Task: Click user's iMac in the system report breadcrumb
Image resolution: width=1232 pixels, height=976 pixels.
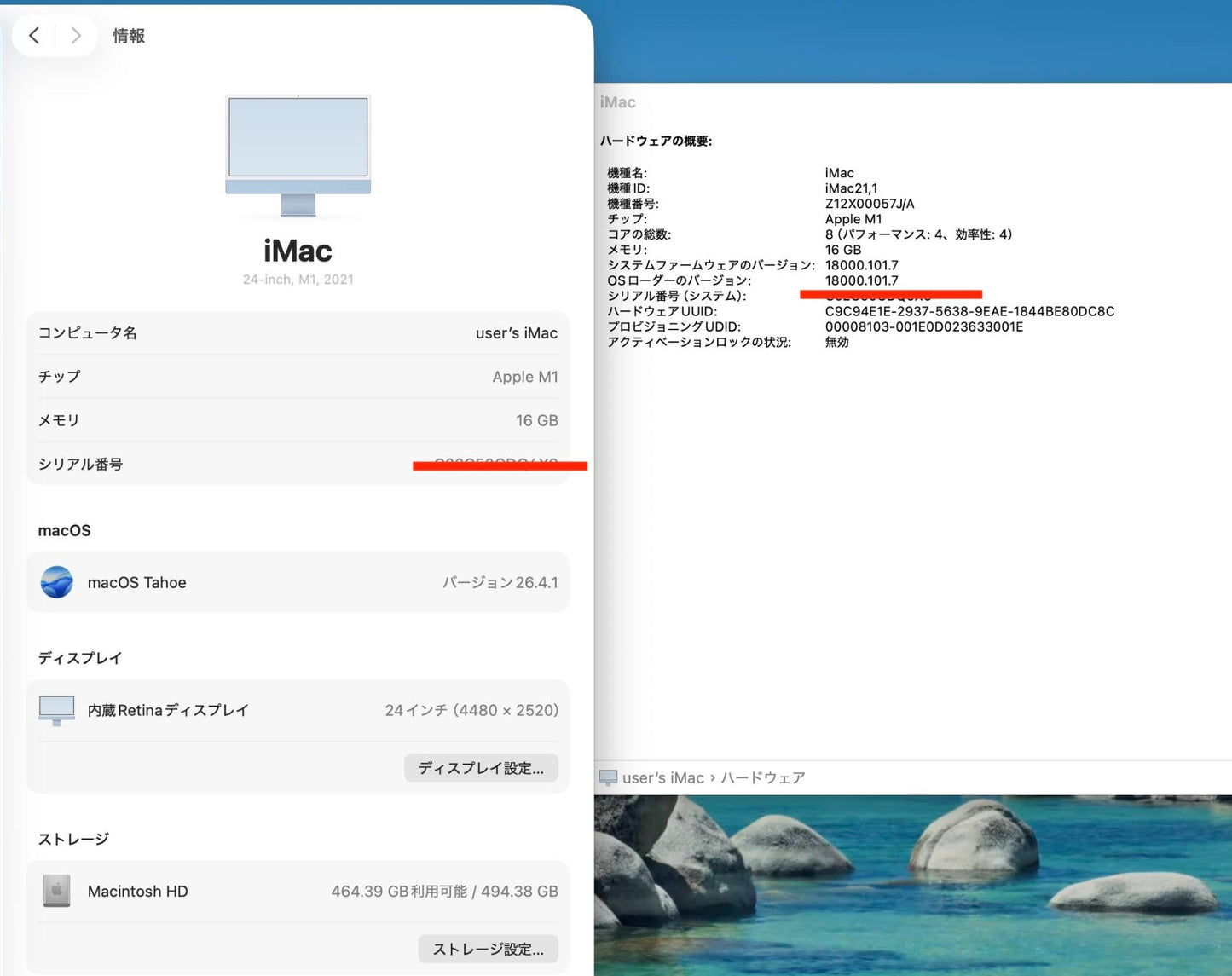Action: click(x=663, y=777)
